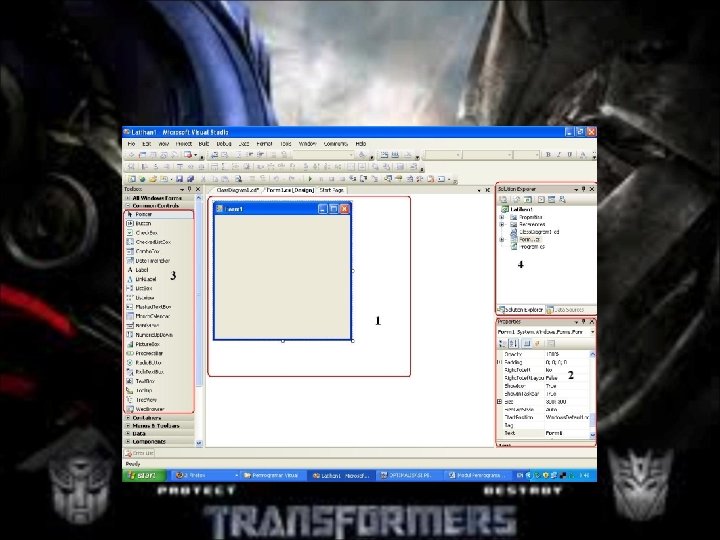Viewport: 720px width, 540px height.
Task: Click the Windows Start button
Action: point(144,475)
